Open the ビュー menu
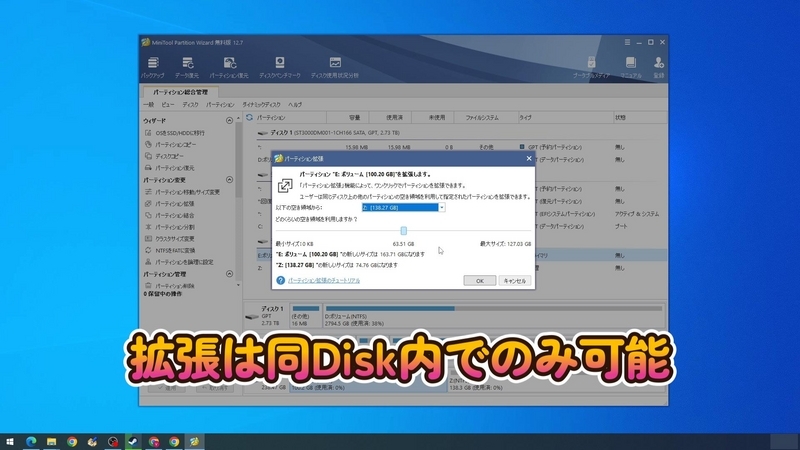The height and width of the screenshot is (450, 800). click(168, 105)
